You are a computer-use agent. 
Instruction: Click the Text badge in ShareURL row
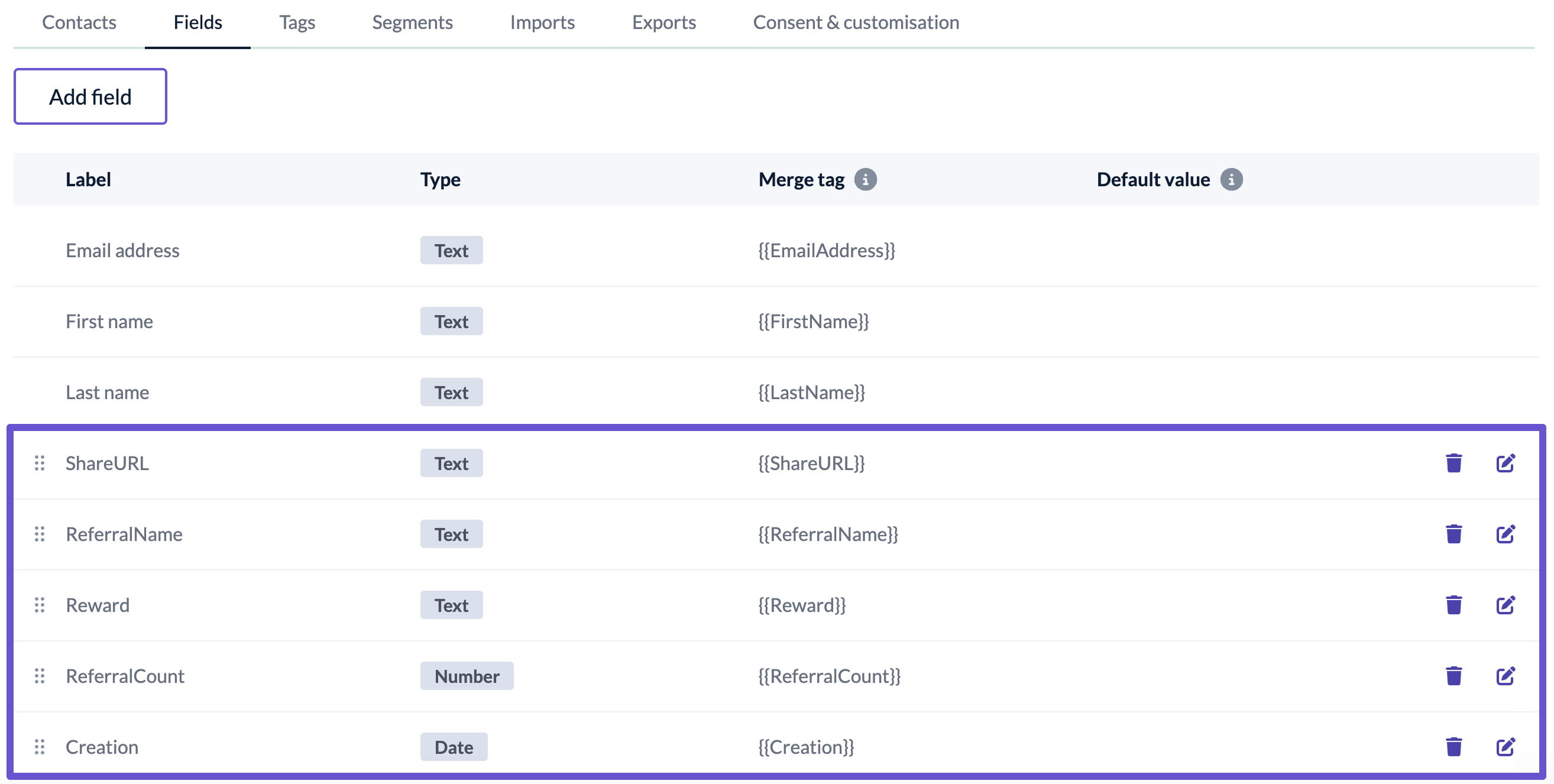451,463
